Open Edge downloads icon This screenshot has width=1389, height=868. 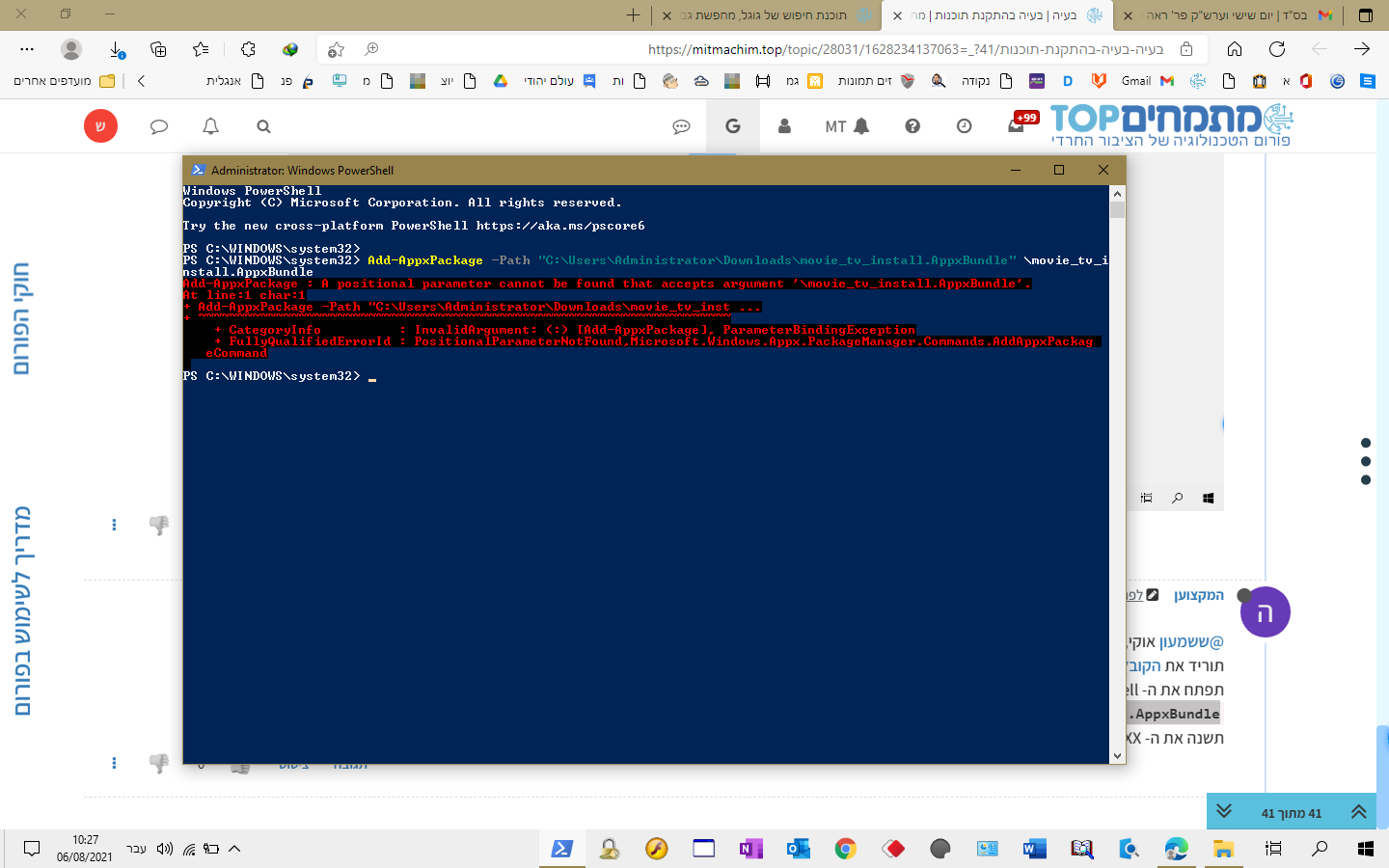point(117,49)
